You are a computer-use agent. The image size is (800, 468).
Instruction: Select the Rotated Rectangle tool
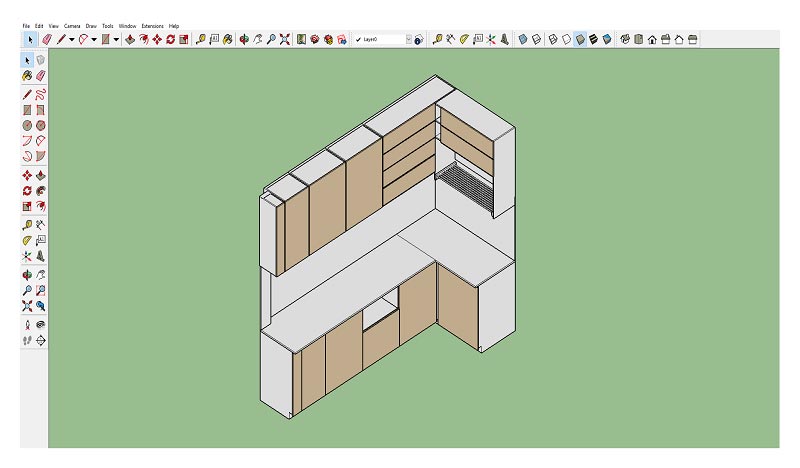(41, 110)
